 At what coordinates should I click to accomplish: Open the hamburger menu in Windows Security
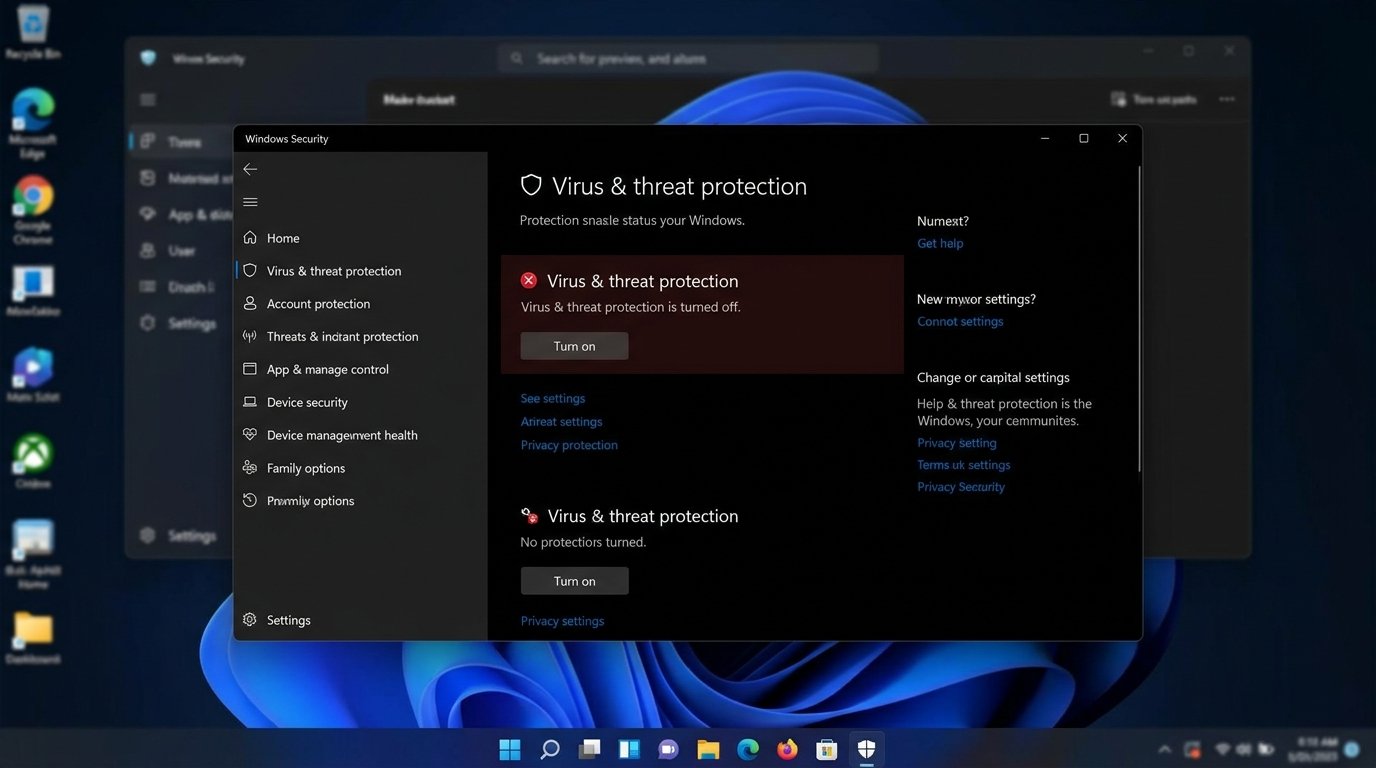coord(250,202)
